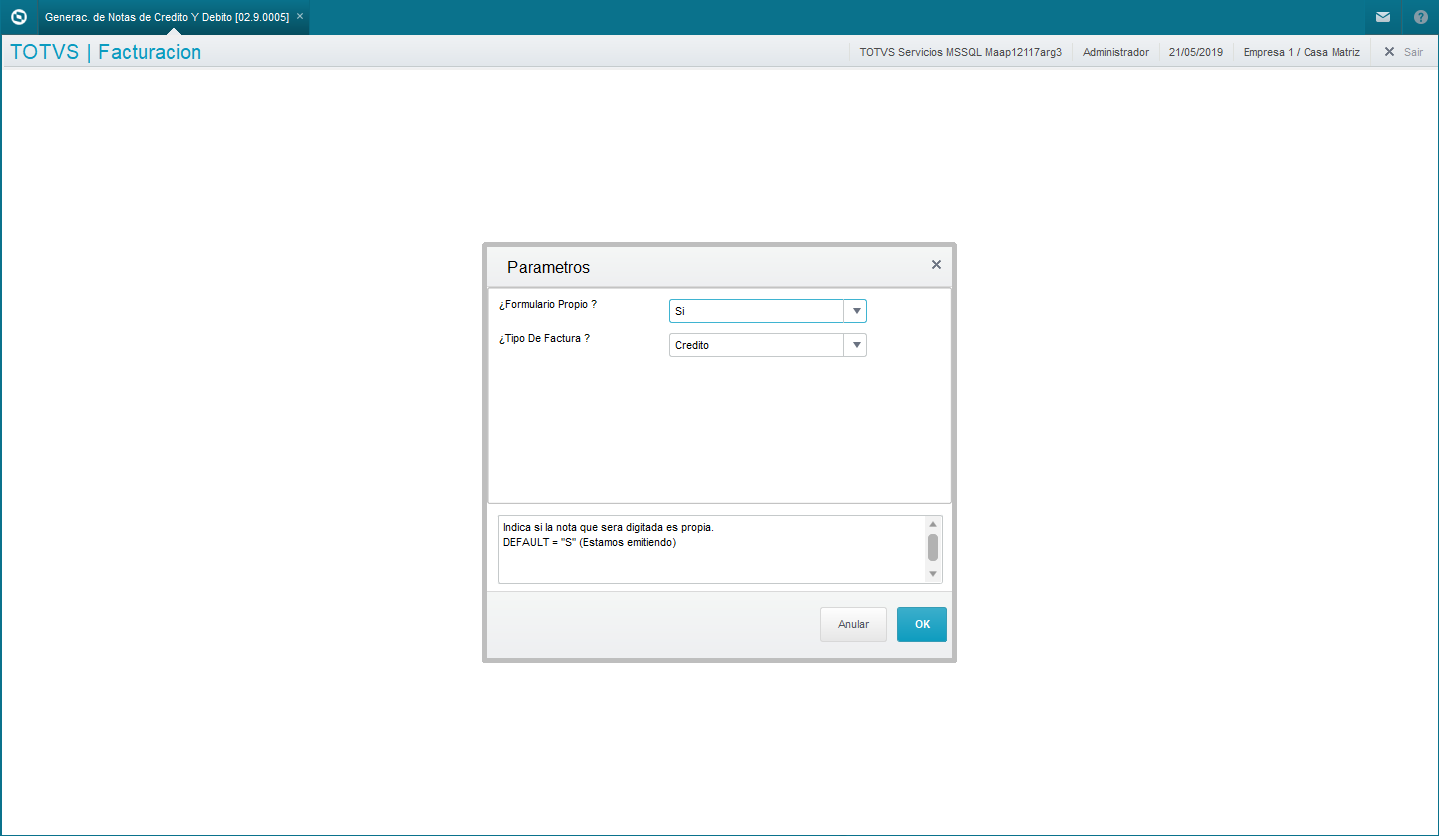This screenshot has height=836, width=1439.
Task: Open the mail messages icon
Action: (x=1382, y=17)
